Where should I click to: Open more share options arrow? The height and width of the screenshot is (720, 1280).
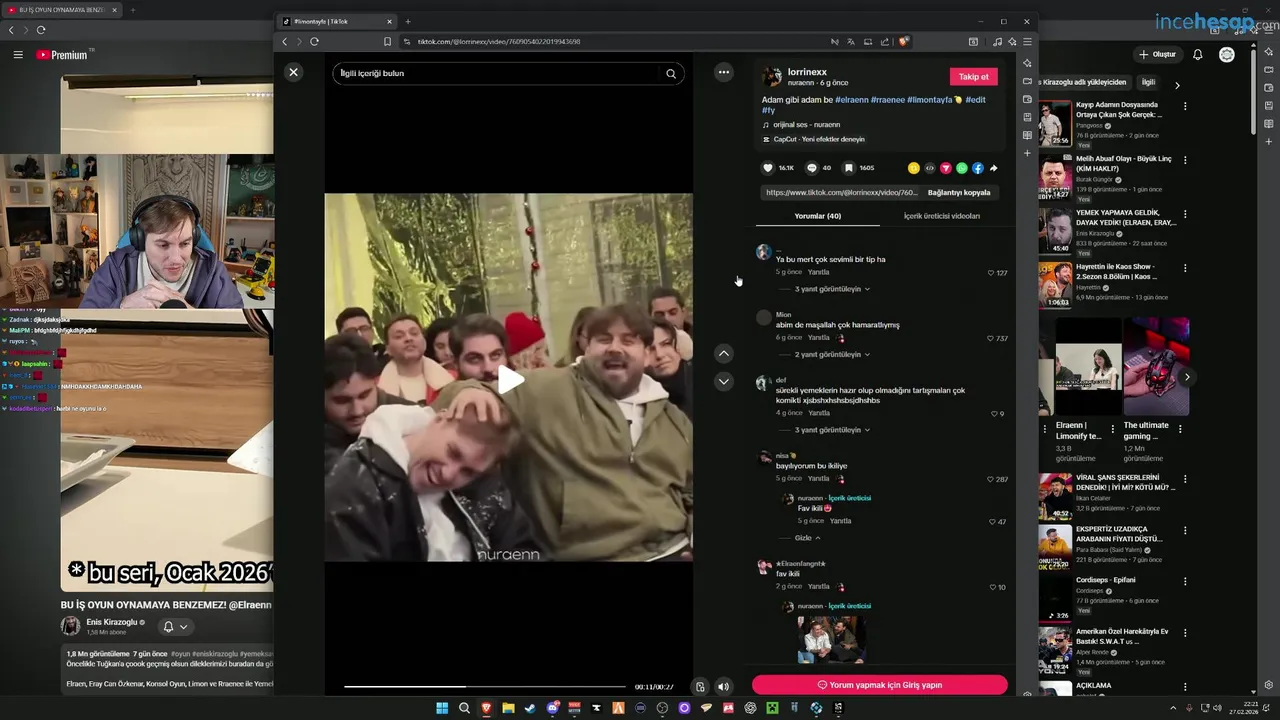(993, 168)
